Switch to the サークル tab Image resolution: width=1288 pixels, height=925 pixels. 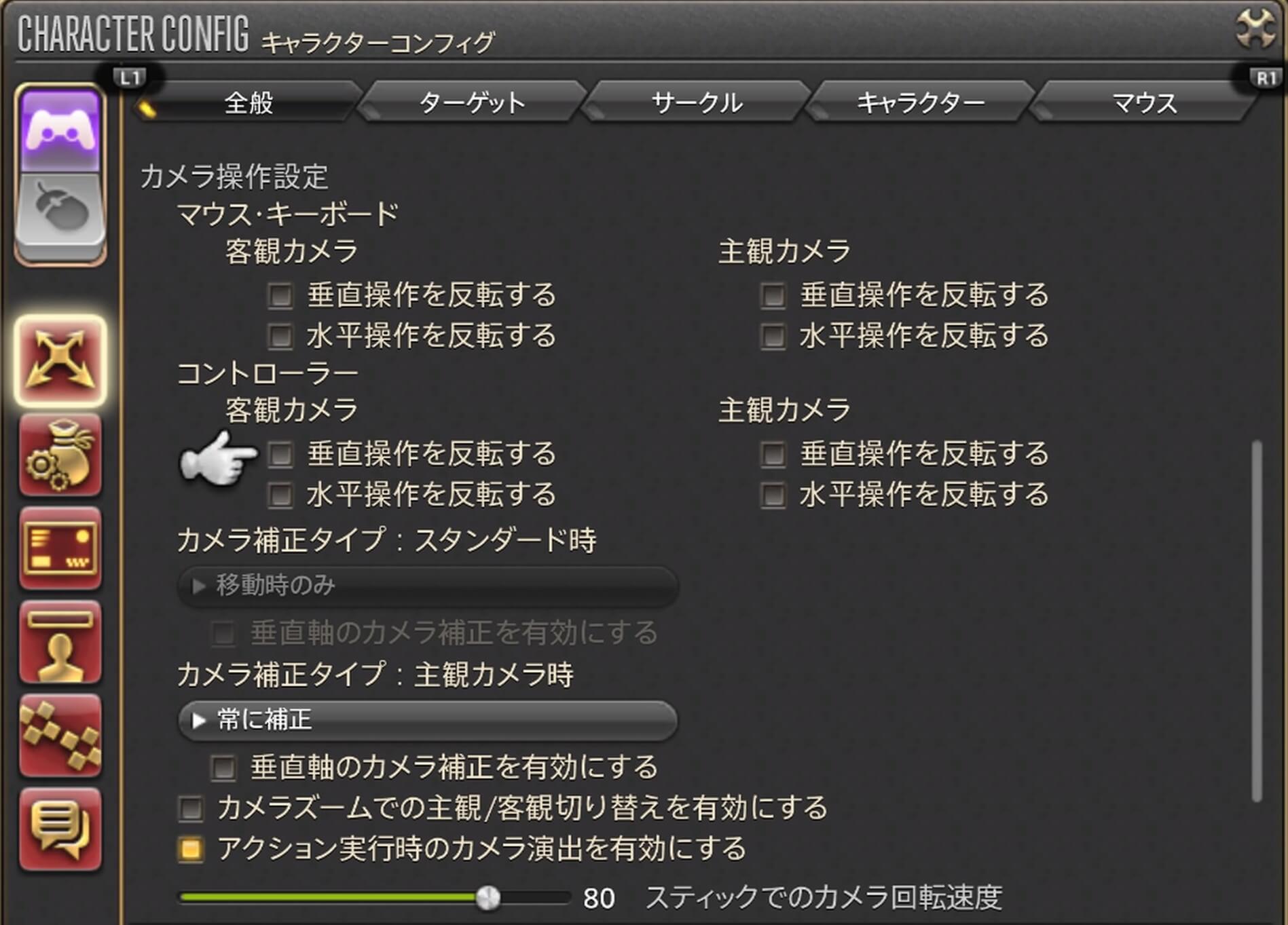click(x=697, y=102)
